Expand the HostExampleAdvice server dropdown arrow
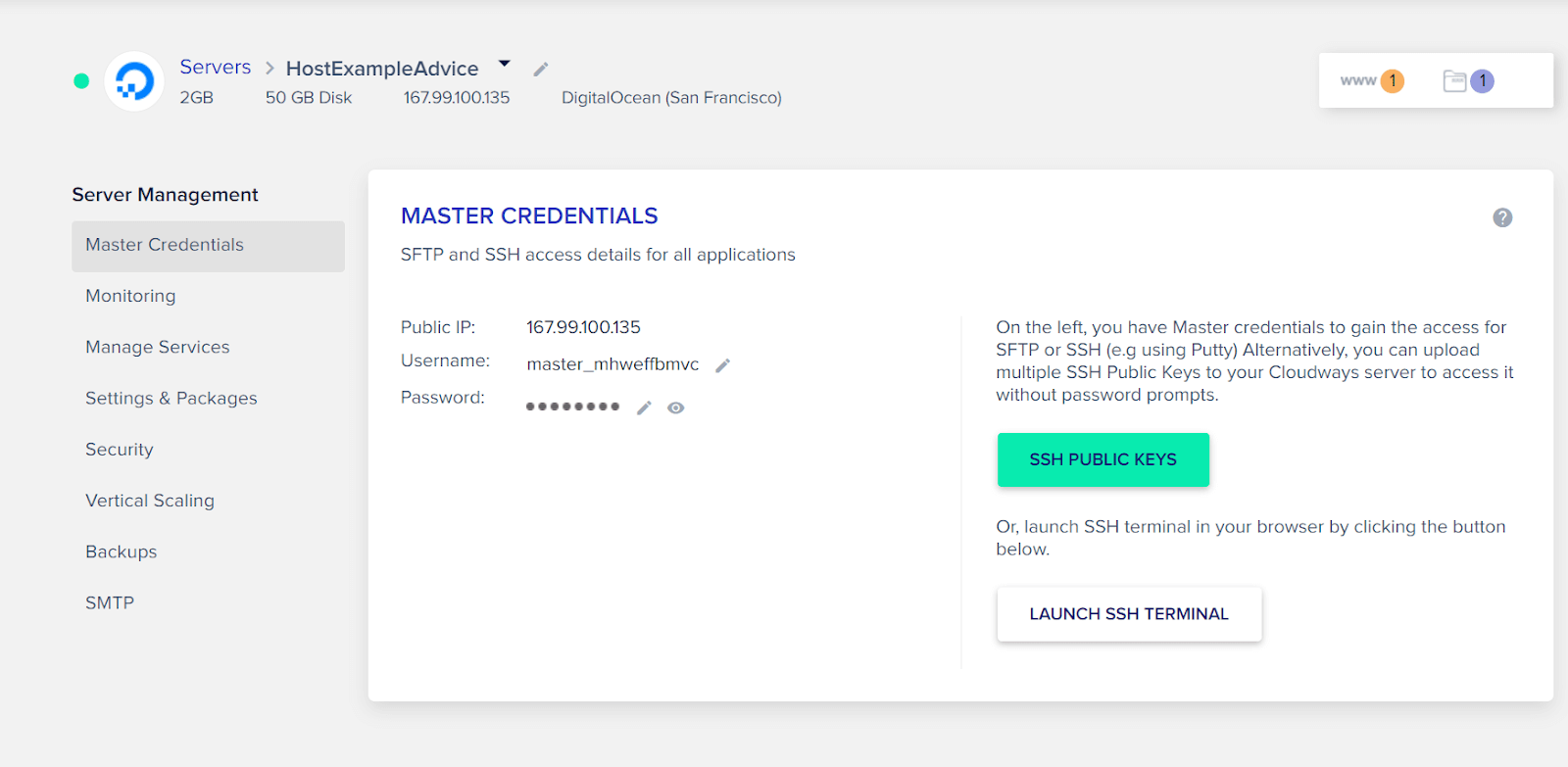The width and height of the screenshot is (1568, 767). click(505, 64)
